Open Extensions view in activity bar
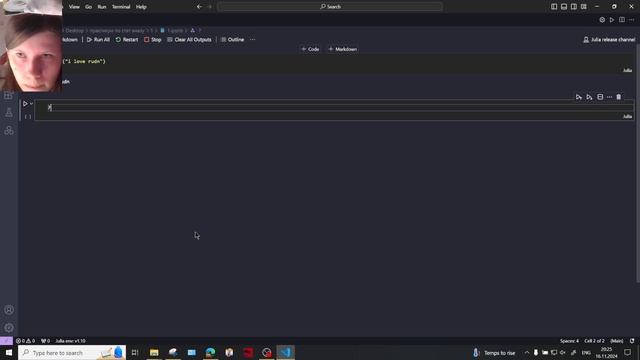 pos(9,96)
